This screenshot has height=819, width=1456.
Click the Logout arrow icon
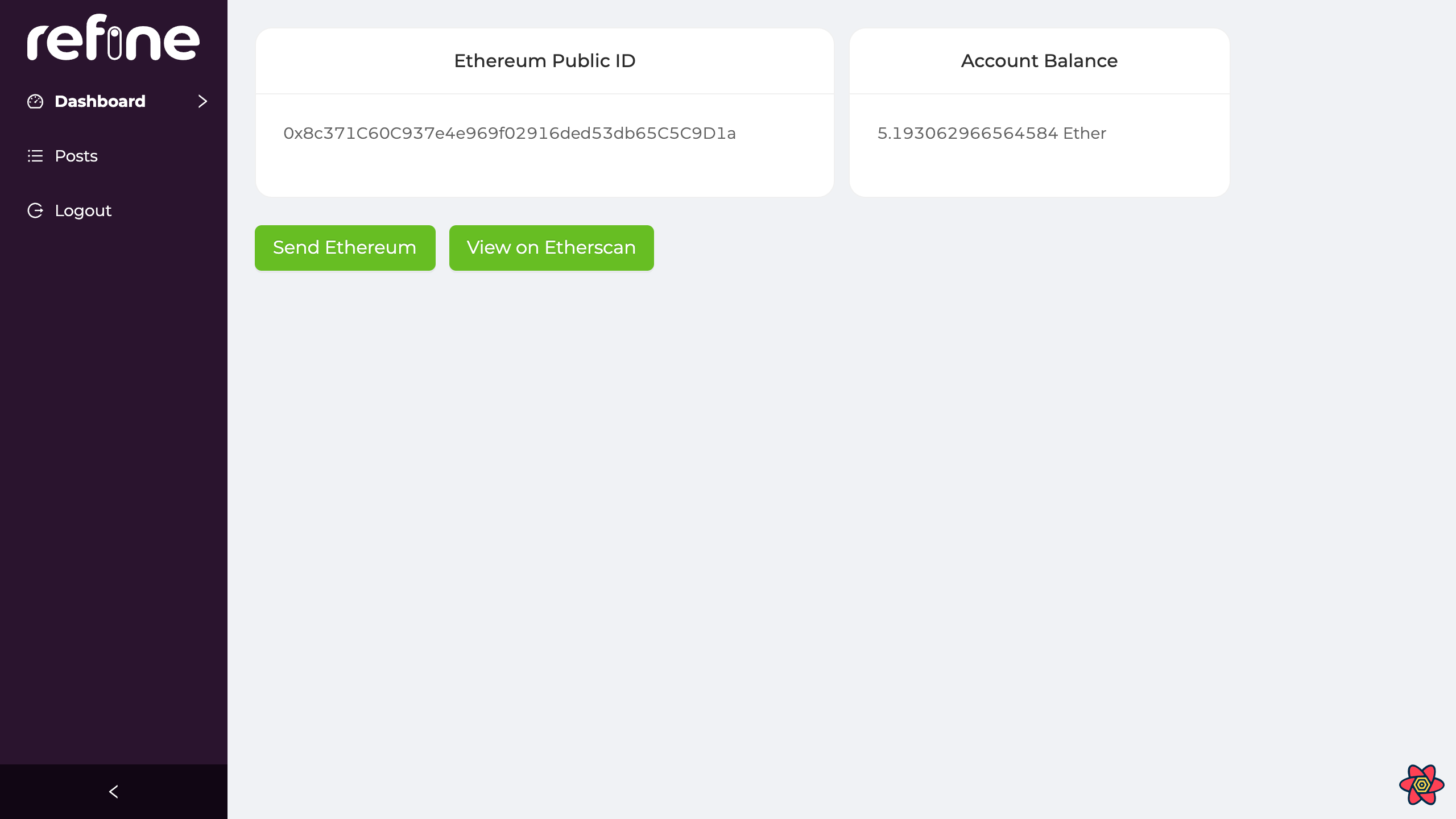tap(35, 210)
